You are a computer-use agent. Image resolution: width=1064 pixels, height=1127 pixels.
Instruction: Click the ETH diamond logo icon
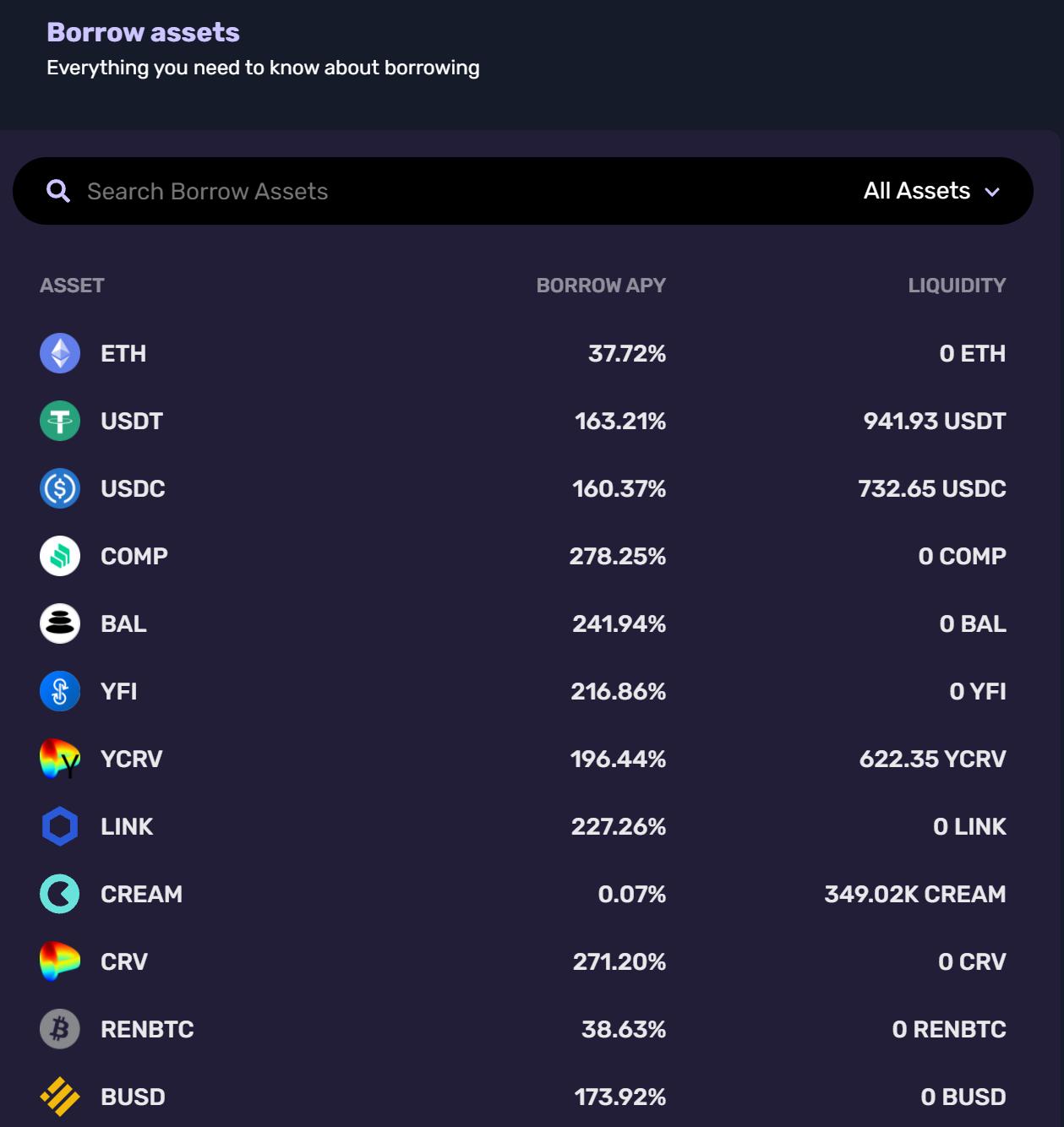[x=60, y=353]
